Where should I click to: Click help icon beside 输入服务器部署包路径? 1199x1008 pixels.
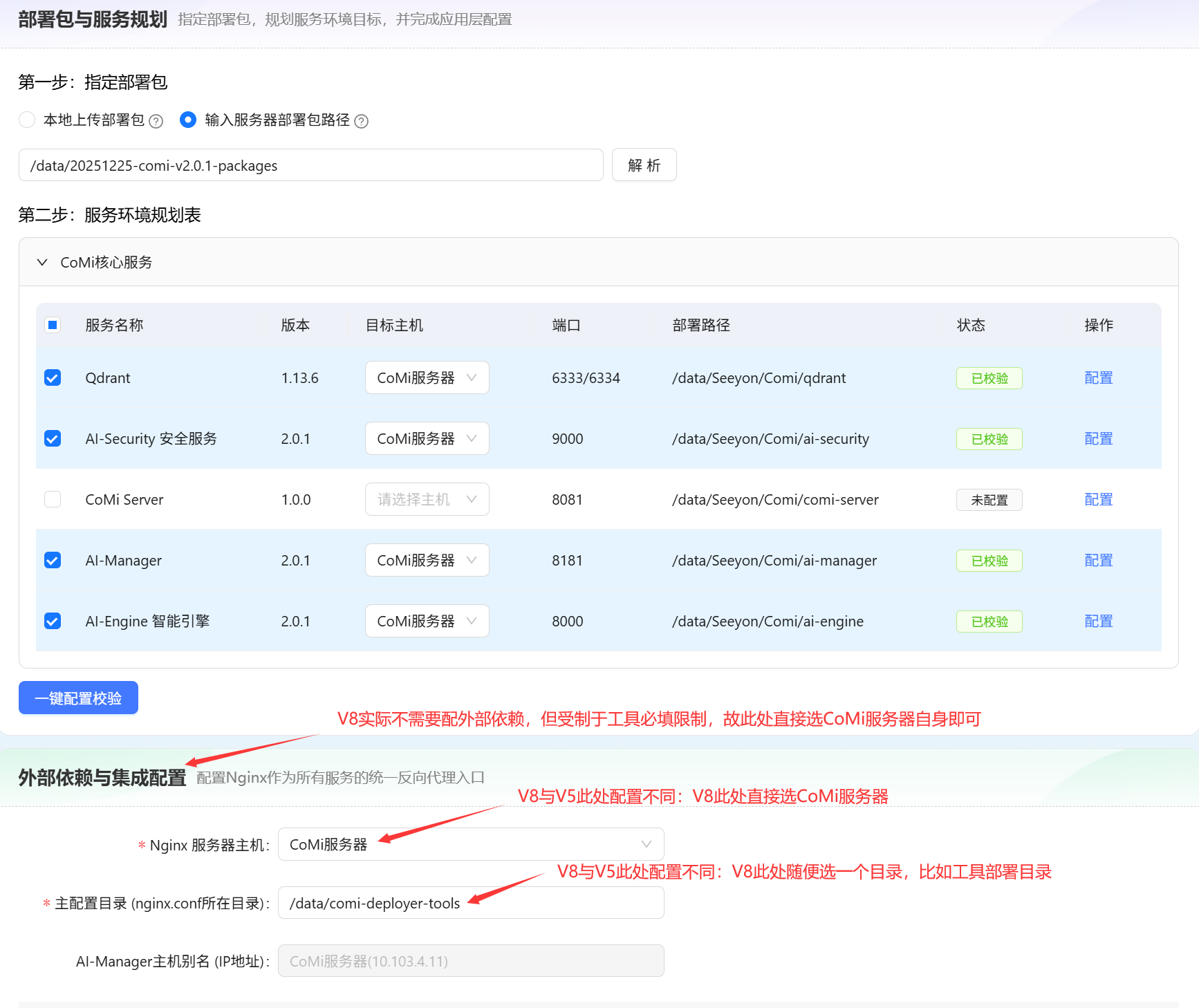[361, 122]
